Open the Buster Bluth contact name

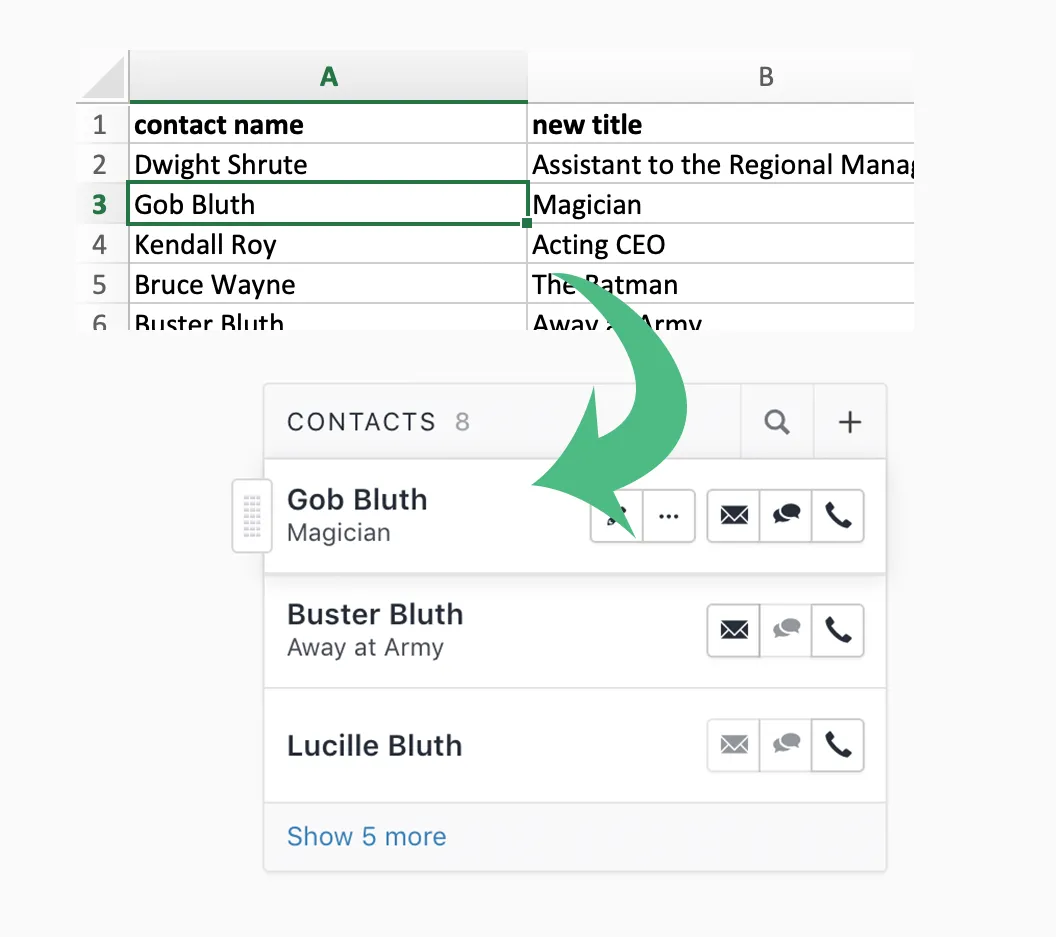pos(375,614)
